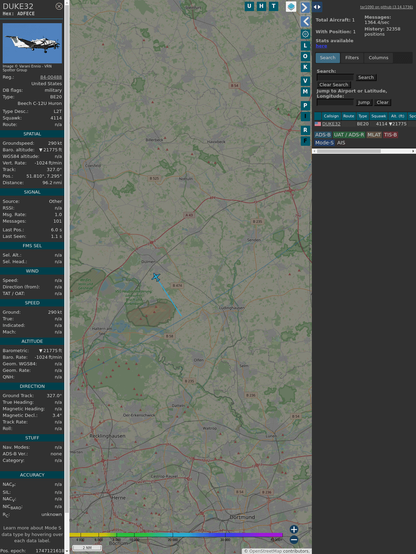Viewport: 416px width, 554px height.
Task: Toggle the M military filter button
Action: click(x=305, y=92)
